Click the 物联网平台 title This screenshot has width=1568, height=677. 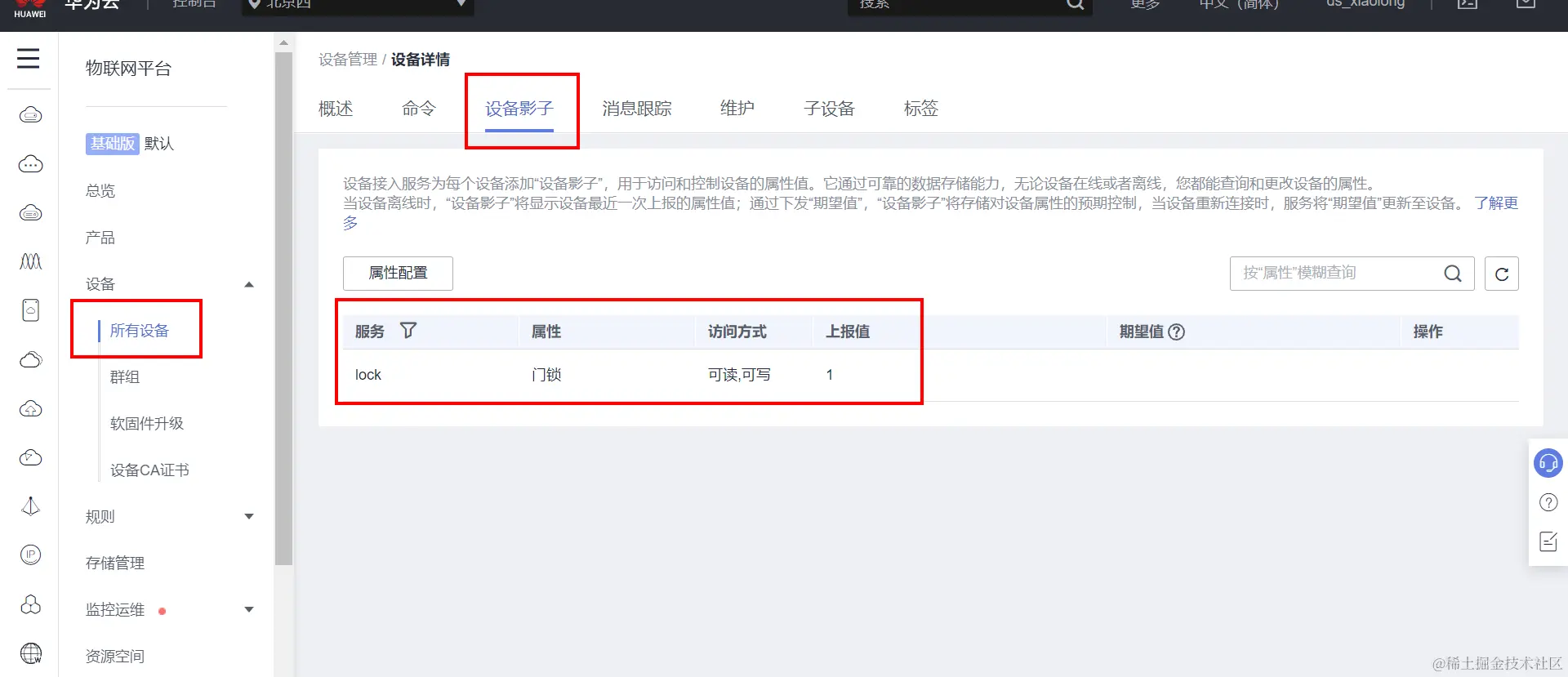[128, 69]
